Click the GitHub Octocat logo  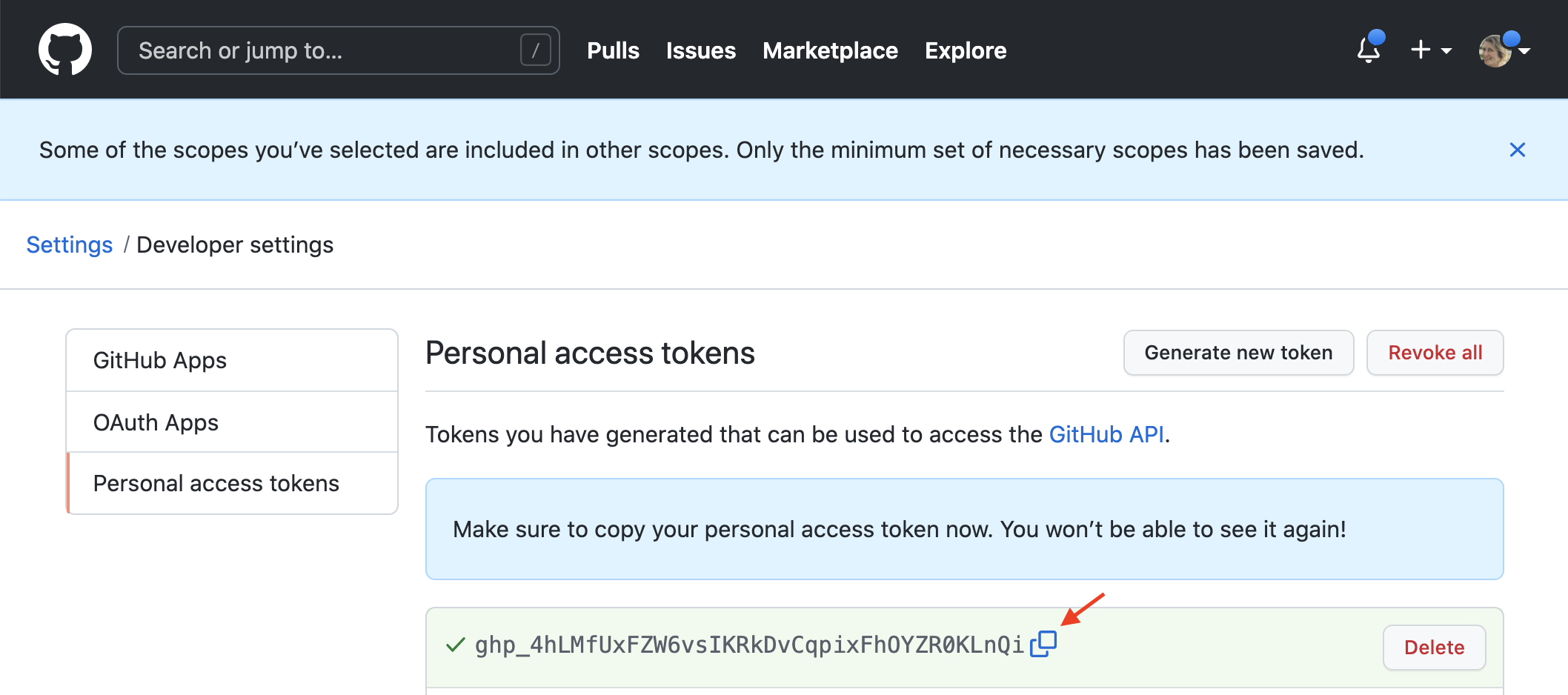tap(65, 50)
